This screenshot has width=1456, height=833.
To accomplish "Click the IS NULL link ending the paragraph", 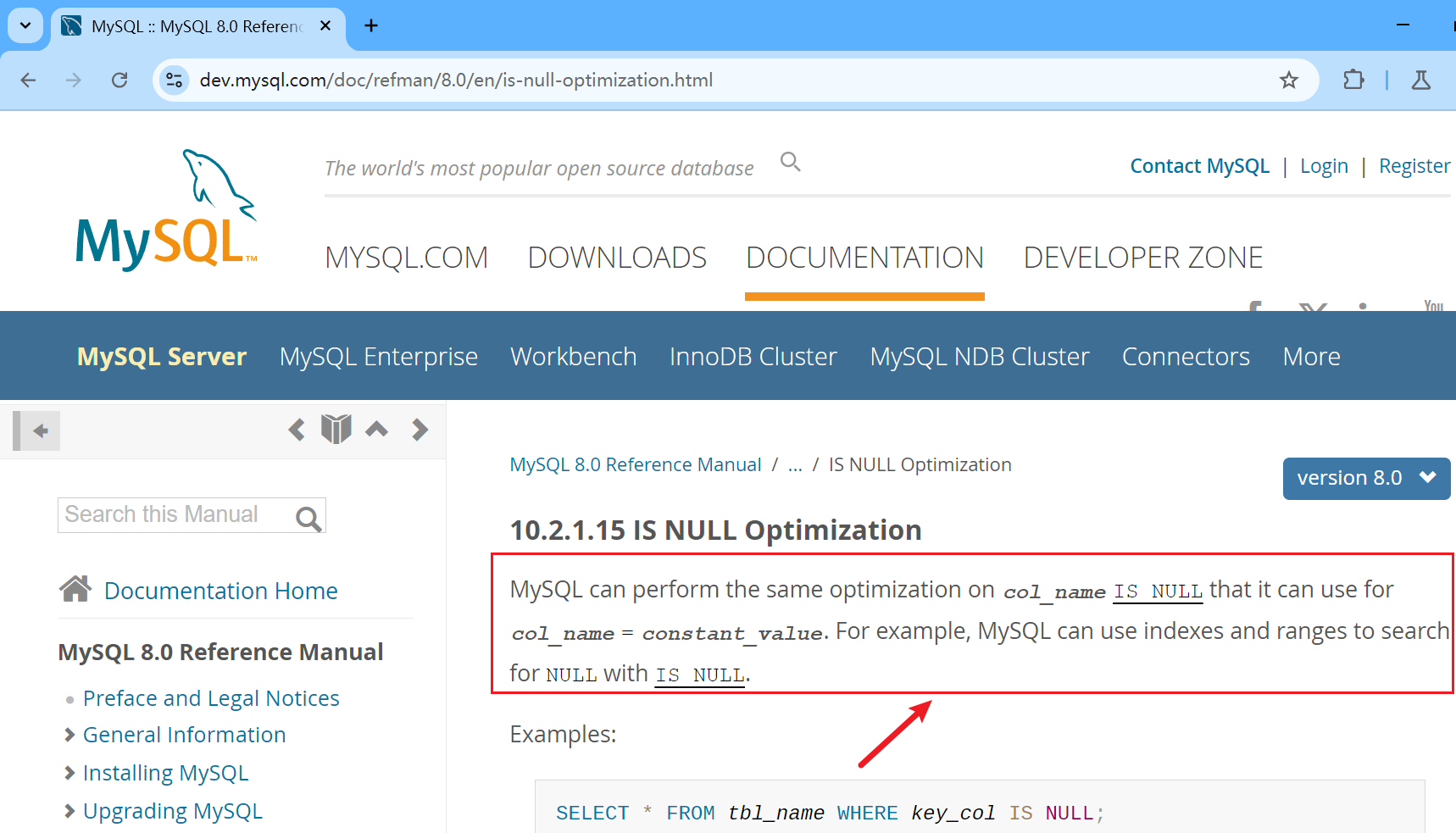I will click(x=700, y=675).
